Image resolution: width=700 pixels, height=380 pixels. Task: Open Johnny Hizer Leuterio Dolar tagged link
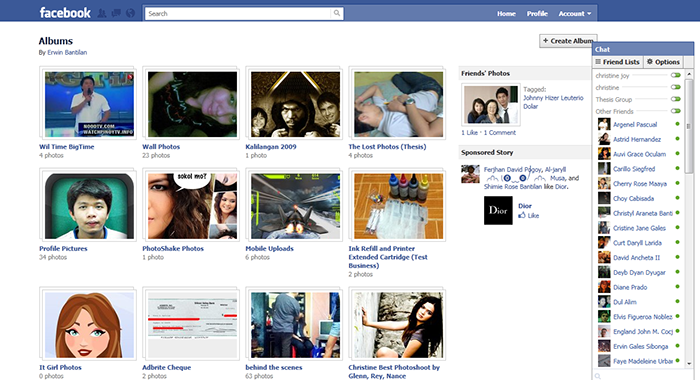(x=553, y=102)
